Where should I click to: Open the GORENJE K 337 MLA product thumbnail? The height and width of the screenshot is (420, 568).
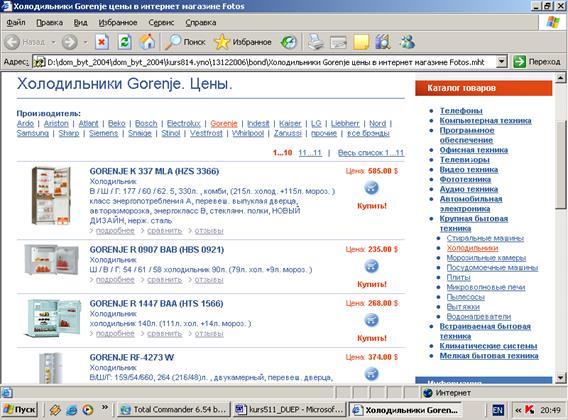point(51,195)
